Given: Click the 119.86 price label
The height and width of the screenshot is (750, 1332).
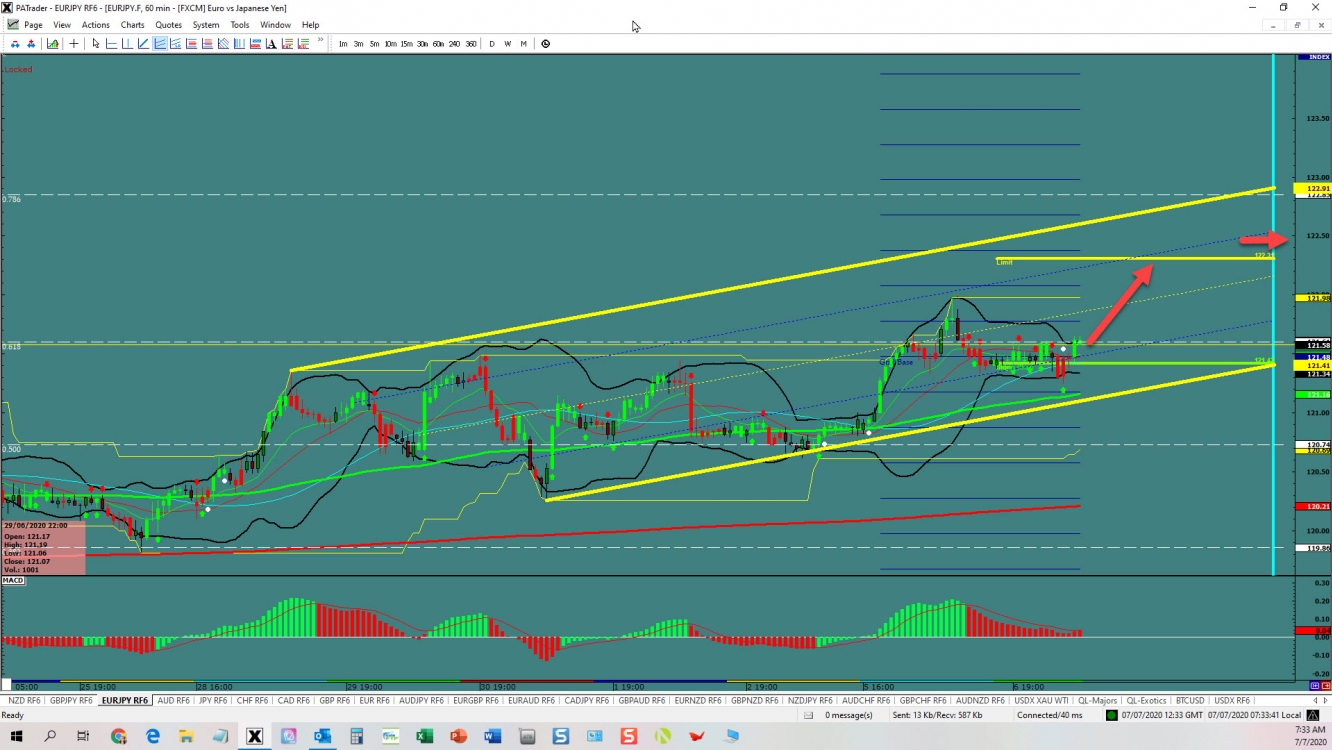Looking at the screenshot, I should [1311, 548].
